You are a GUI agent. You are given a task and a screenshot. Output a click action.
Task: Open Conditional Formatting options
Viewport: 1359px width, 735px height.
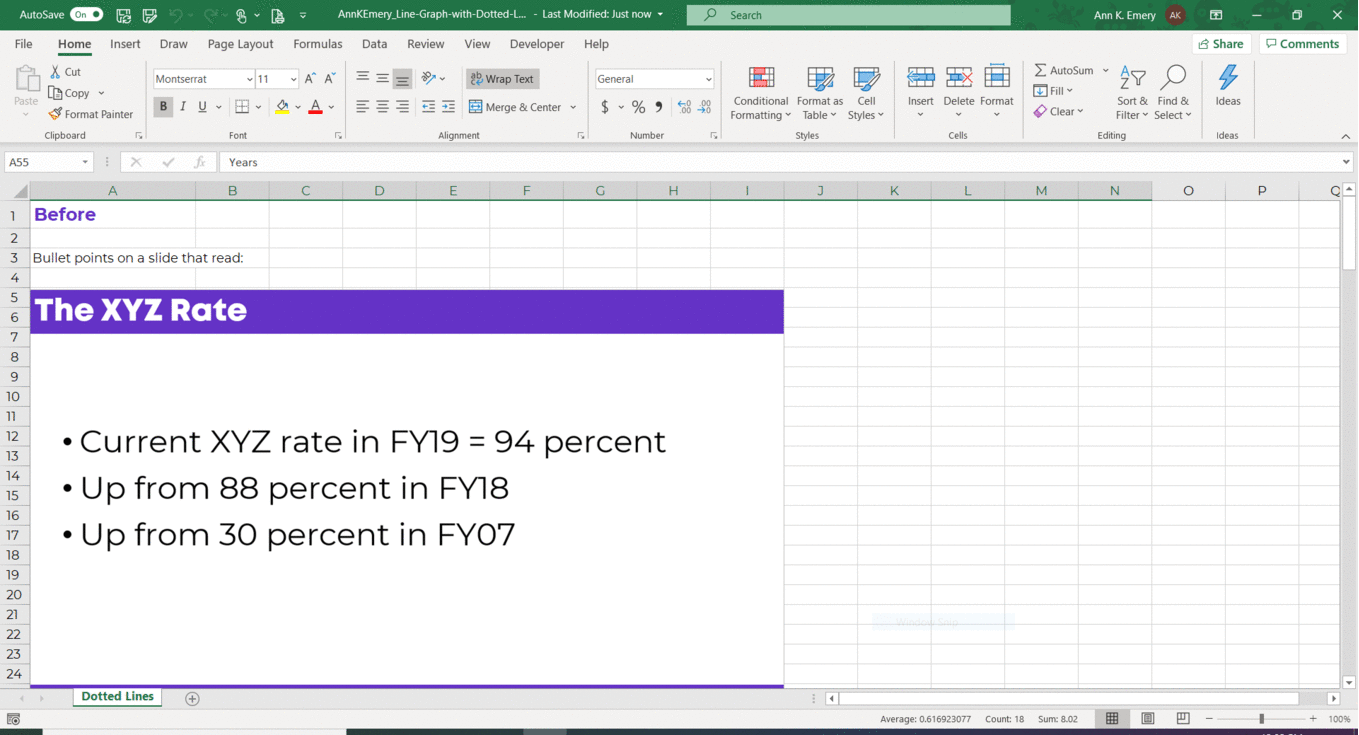point(760,92)
